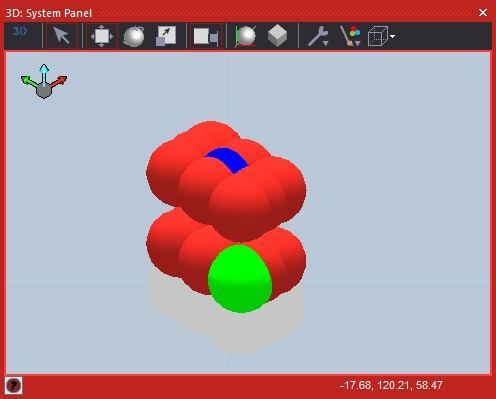Click the green axis arrow on the orientation gizmo
The image size is (496, 399).
[30, 82]
